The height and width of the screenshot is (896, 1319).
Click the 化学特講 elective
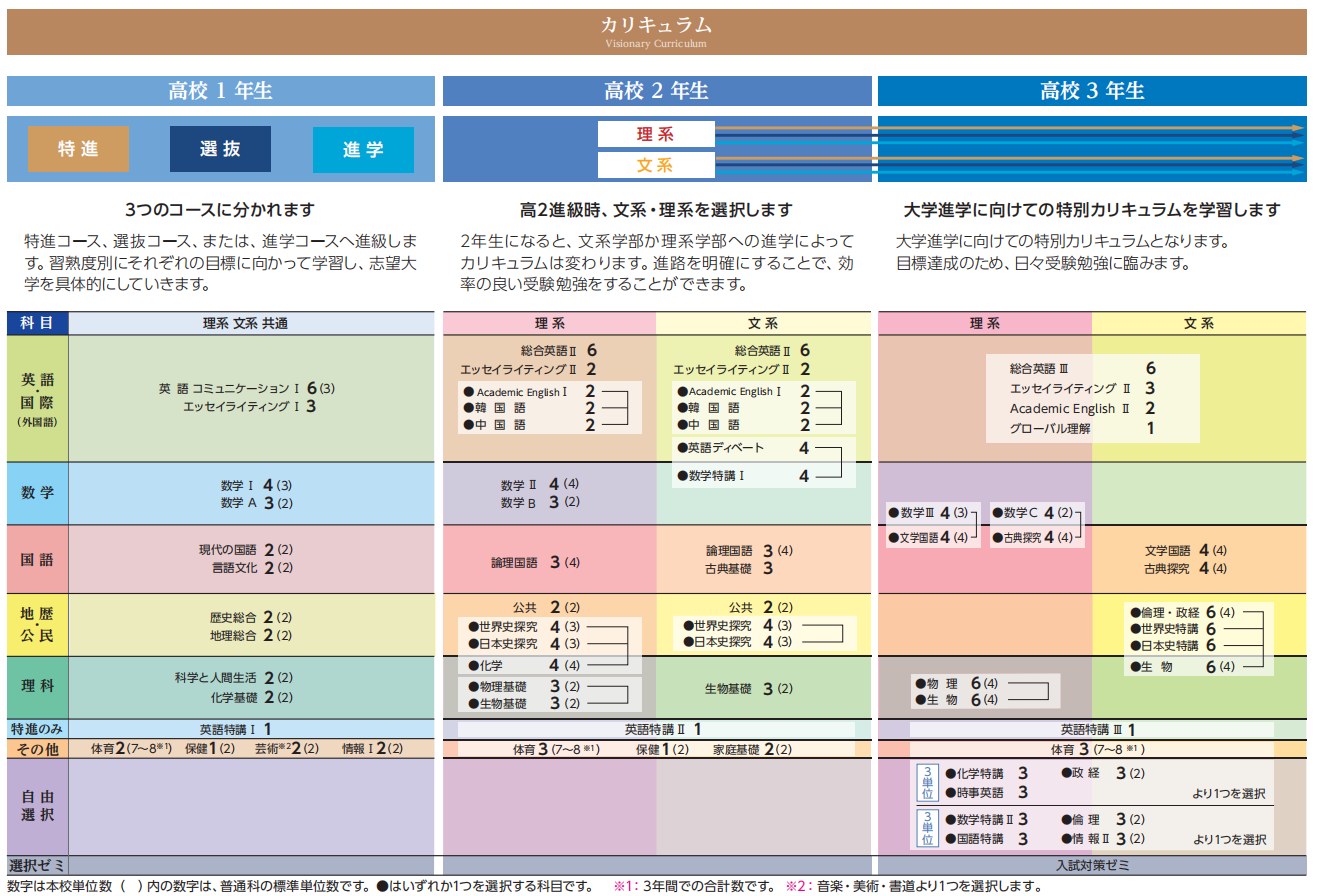point(986,773)
